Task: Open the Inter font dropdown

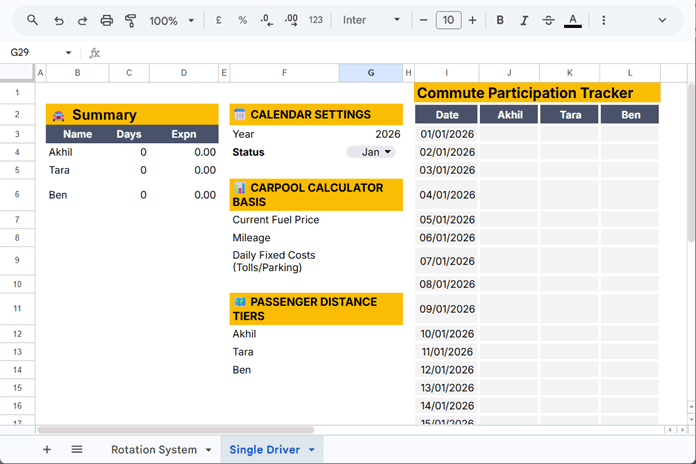Action: coord(371,20)
